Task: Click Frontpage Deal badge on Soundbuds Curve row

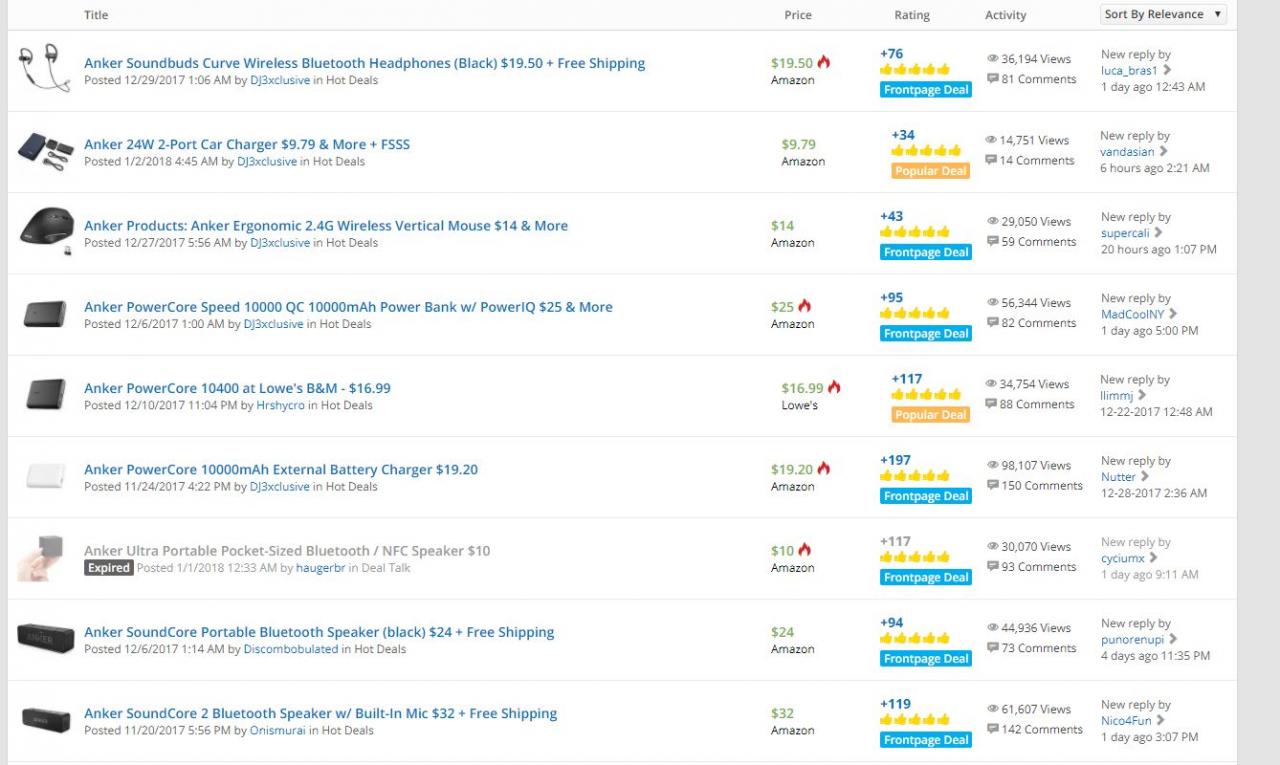Action: (926, 90)
